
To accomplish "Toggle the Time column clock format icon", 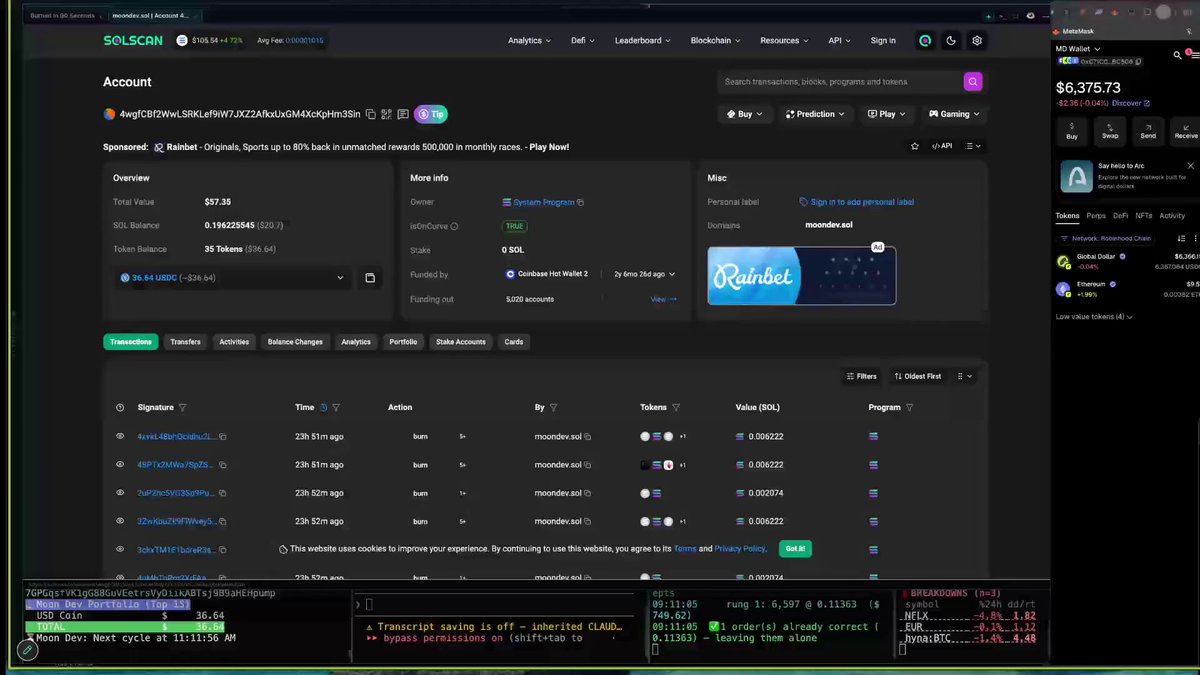I will point(324,408).
